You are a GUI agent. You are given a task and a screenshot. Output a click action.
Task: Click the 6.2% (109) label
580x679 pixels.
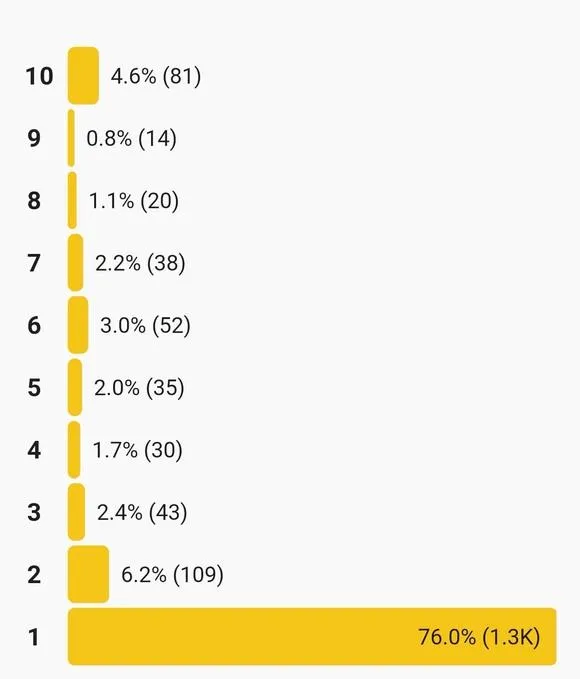172,575
